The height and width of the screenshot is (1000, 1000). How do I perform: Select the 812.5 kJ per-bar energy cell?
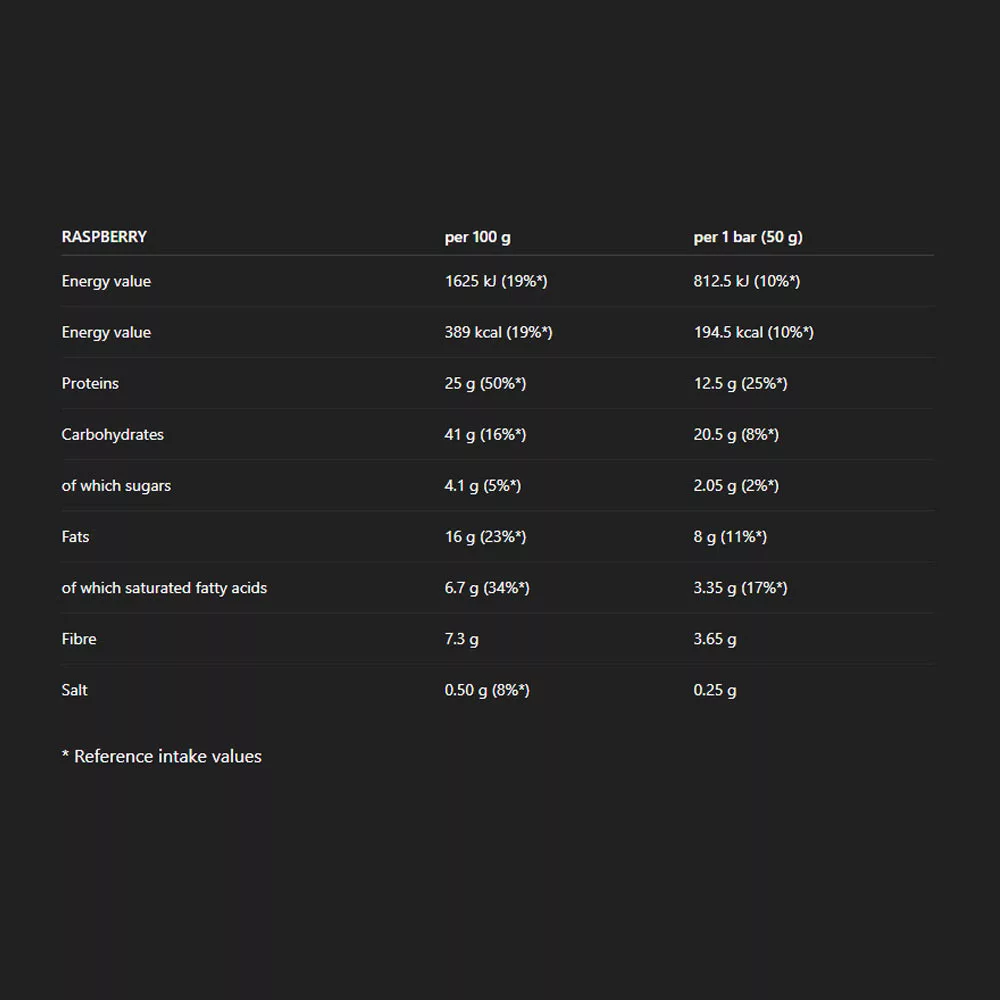point(746,281)
